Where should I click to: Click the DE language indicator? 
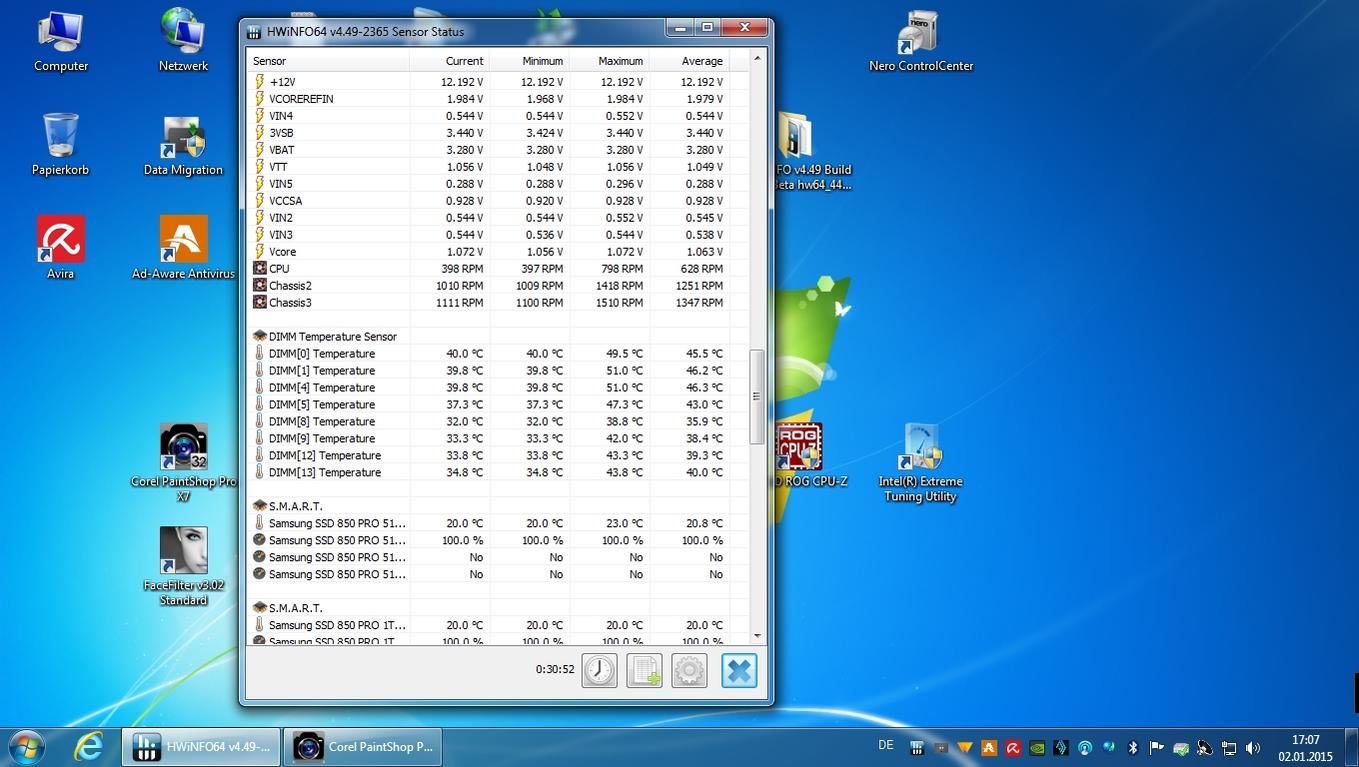(885, 745)
